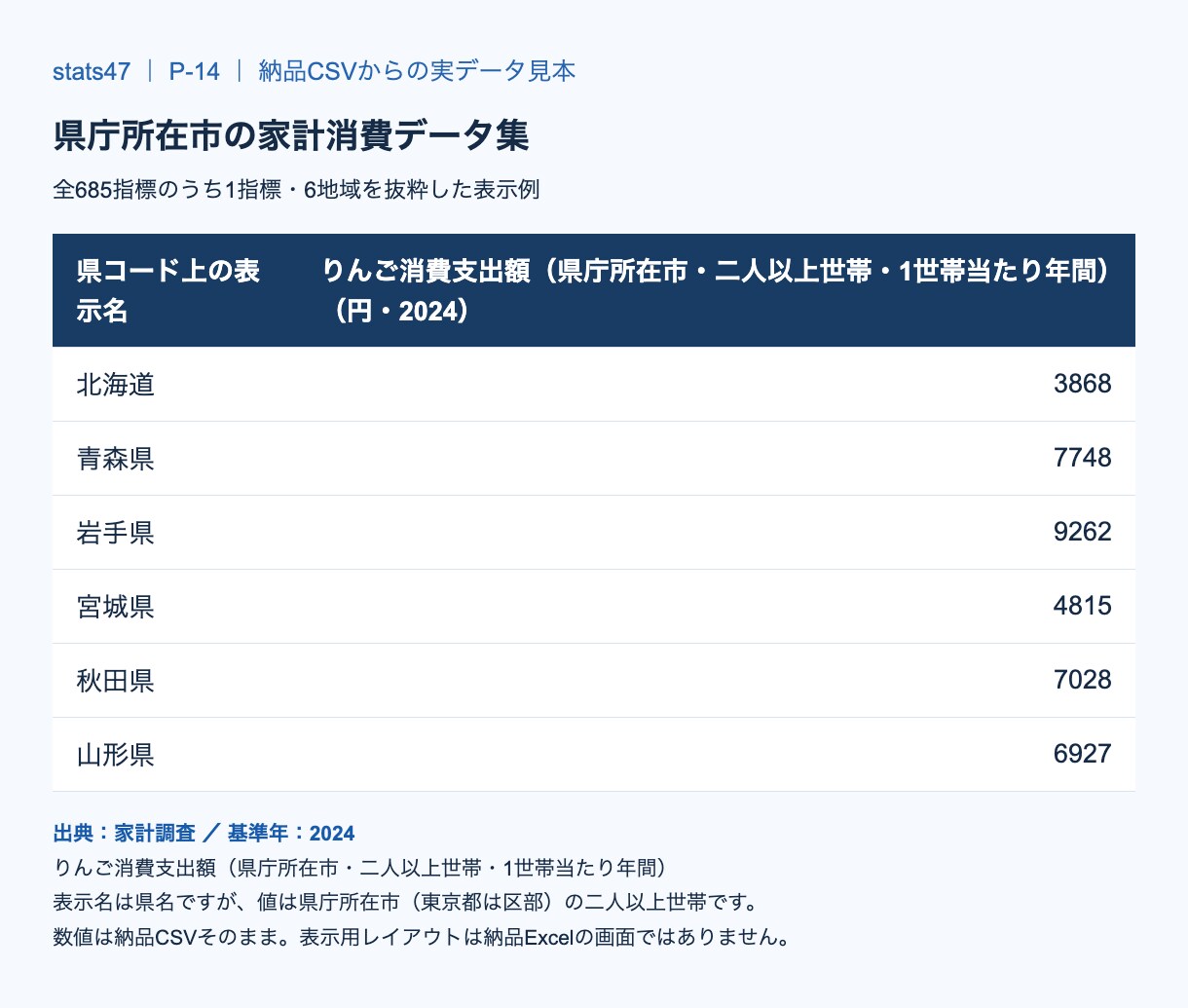Select the value 7028
Image resolution: width=1188 pixels, height=1008 pixels.
1082,680
